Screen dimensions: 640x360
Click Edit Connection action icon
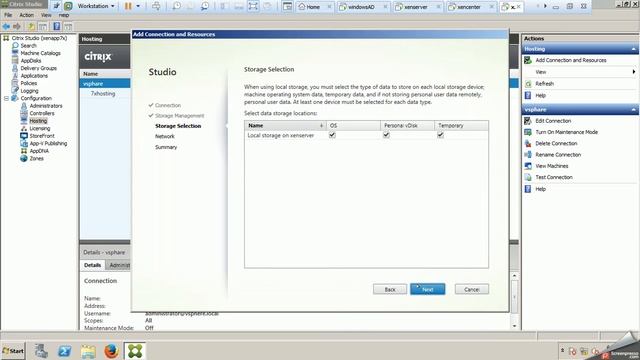point(528,121)
